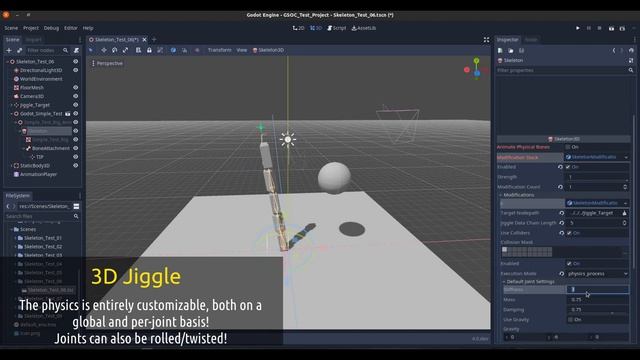Collapse the Godot_Simple_Test tree node

[x=11, y=114]
